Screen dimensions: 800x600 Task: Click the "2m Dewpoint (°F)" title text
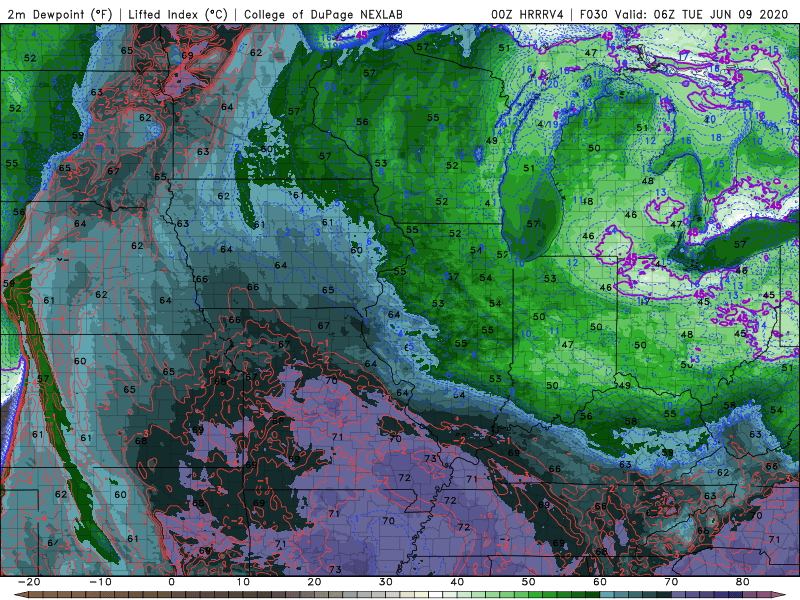tap(59, 15)
